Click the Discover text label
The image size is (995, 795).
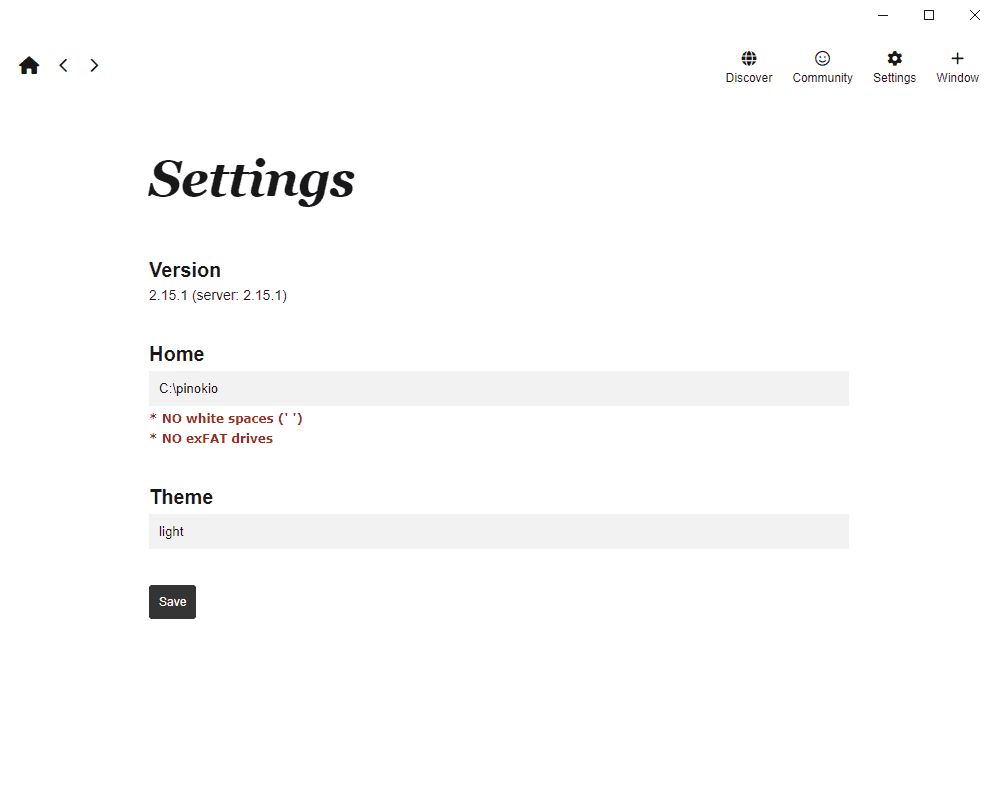(x=749, y=77)
